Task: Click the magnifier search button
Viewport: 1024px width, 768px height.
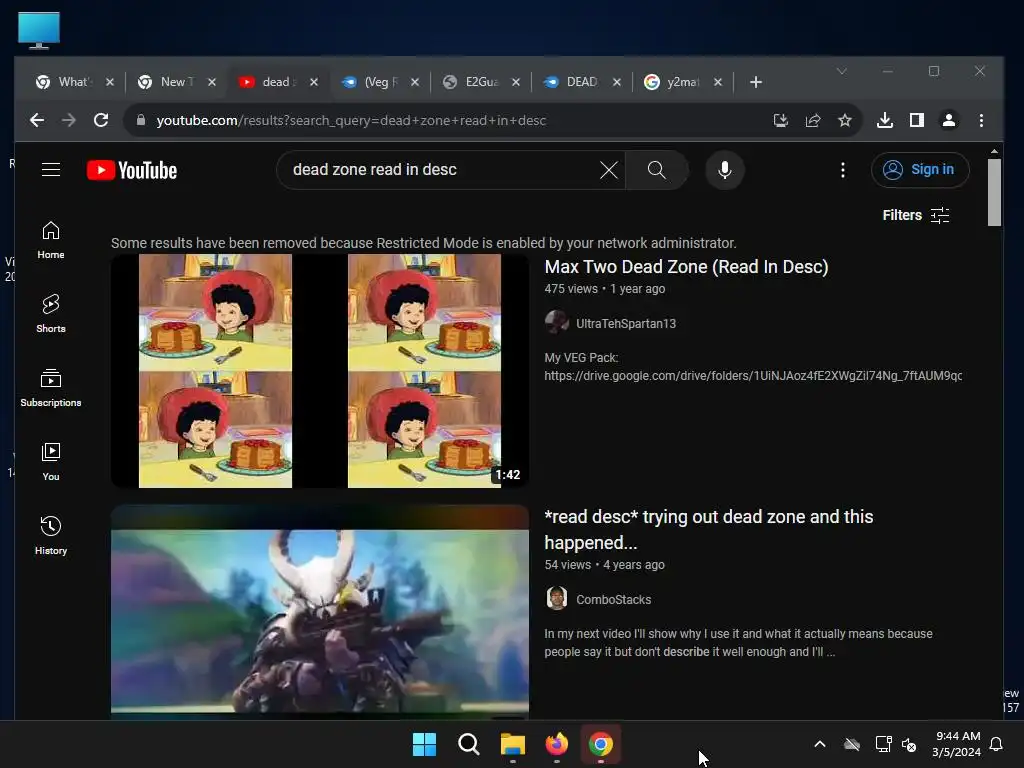Action: click(x=656, y=170)
